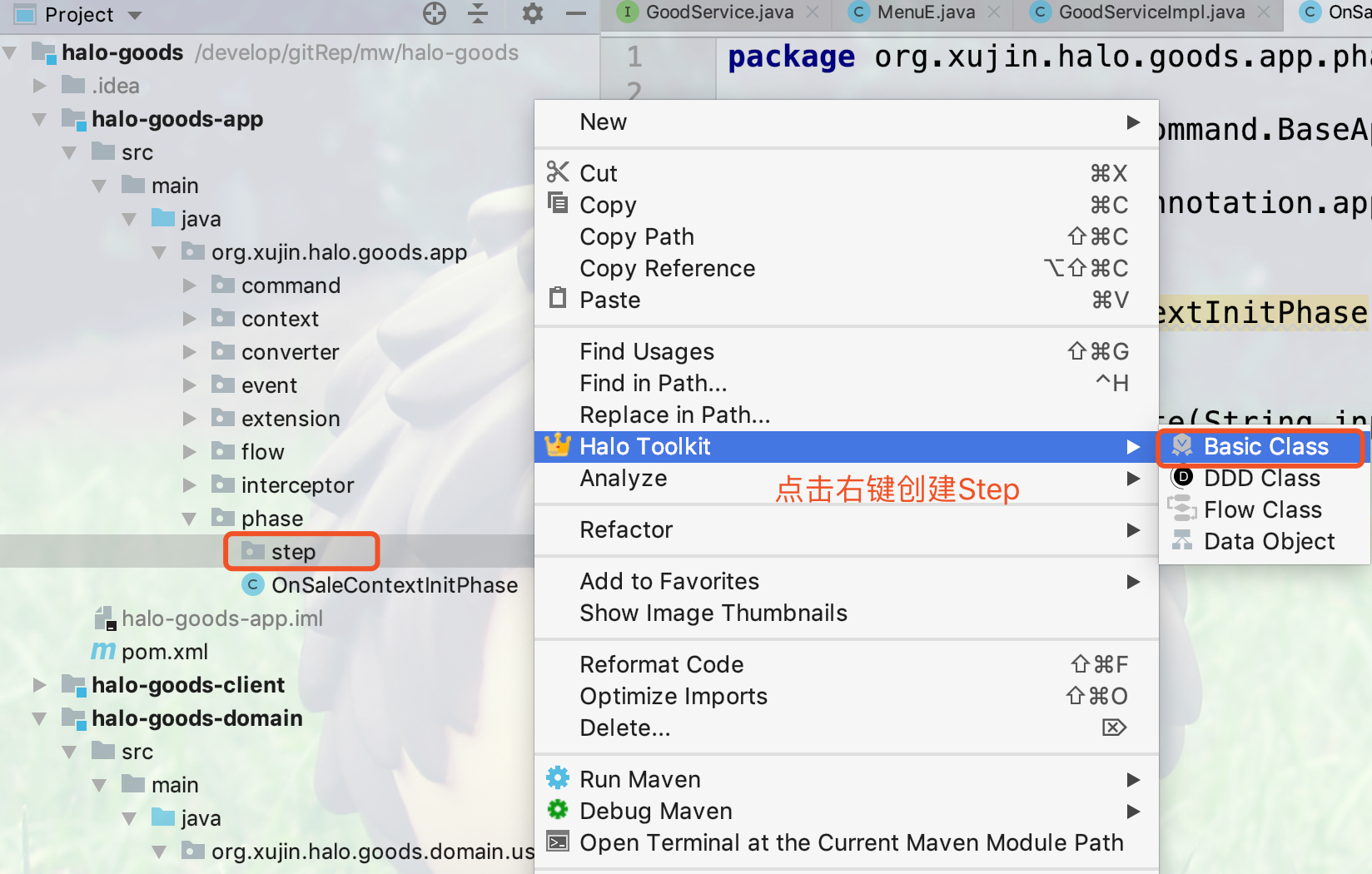Collapse the halo-goods-app module
The width and height of the screenshot is (1372, 874).
(x=39, y=119)
